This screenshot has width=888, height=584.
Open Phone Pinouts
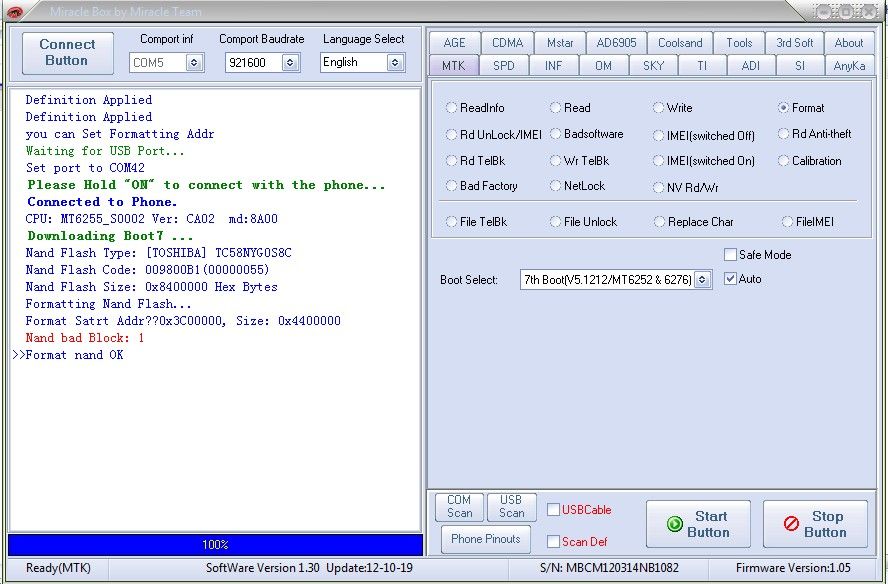click(x=486, y=539)
